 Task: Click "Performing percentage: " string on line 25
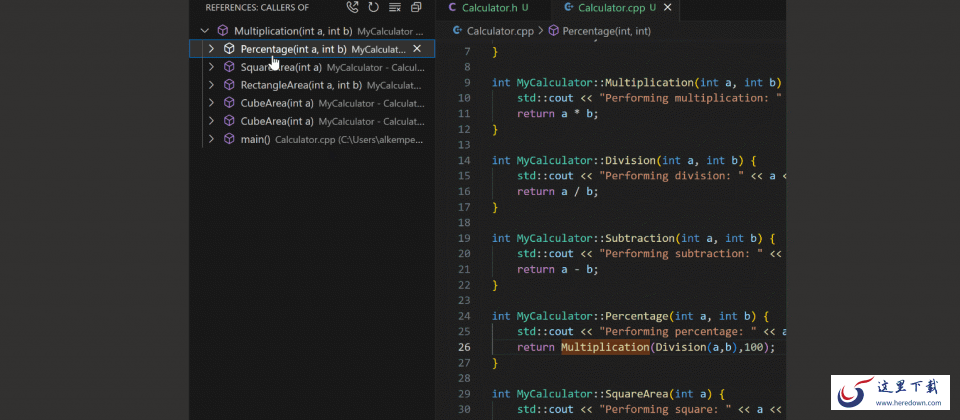(x=678, y=331)
